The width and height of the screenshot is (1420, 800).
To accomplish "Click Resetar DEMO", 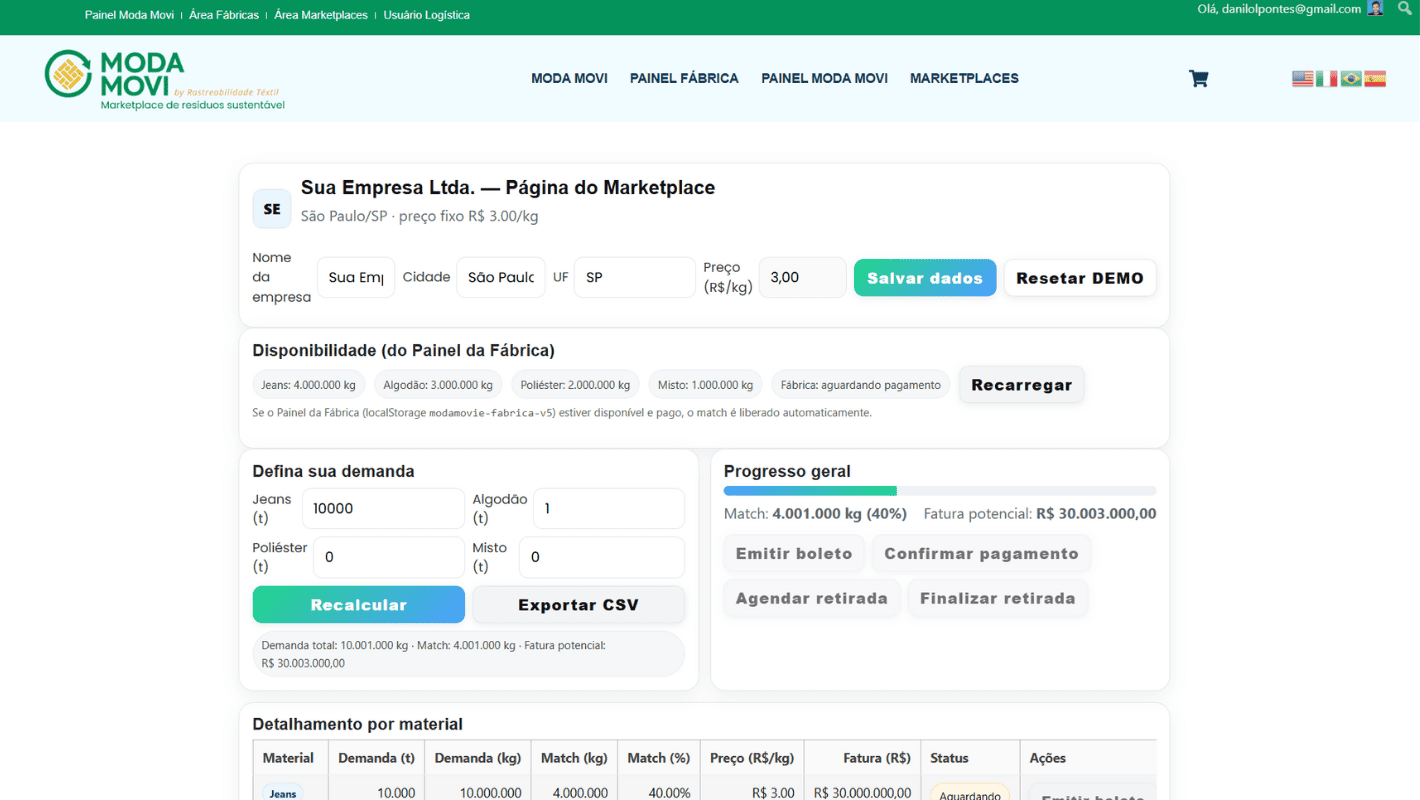I will coord(1079,277).
